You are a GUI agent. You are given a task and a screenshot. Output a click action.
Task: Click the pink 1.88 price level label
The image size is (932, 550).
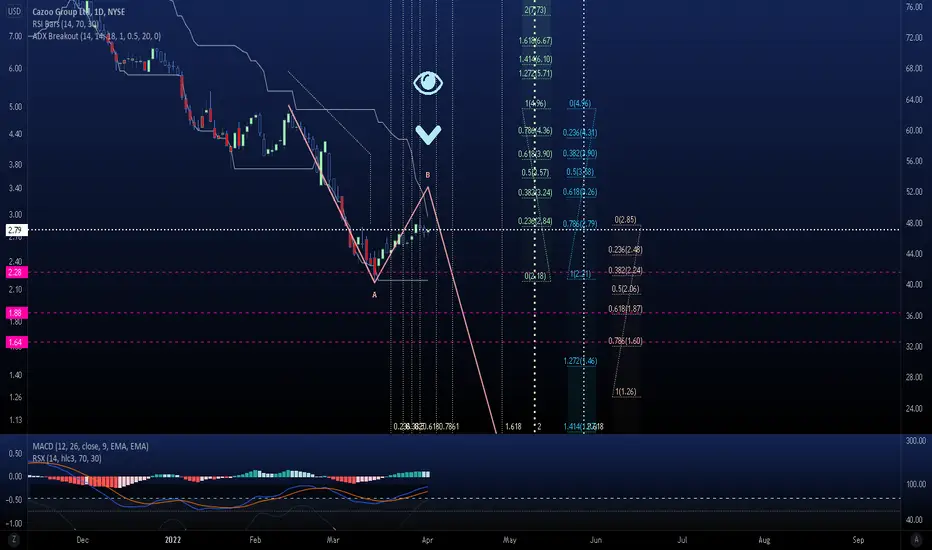pyautogui.click(x=16, y=313)
